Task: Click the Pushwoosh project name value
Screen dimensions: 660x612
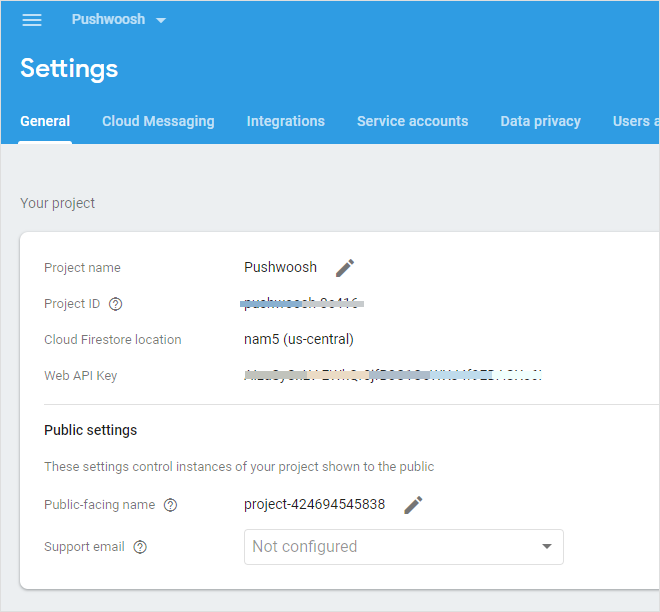Action: tap(280, 267)
